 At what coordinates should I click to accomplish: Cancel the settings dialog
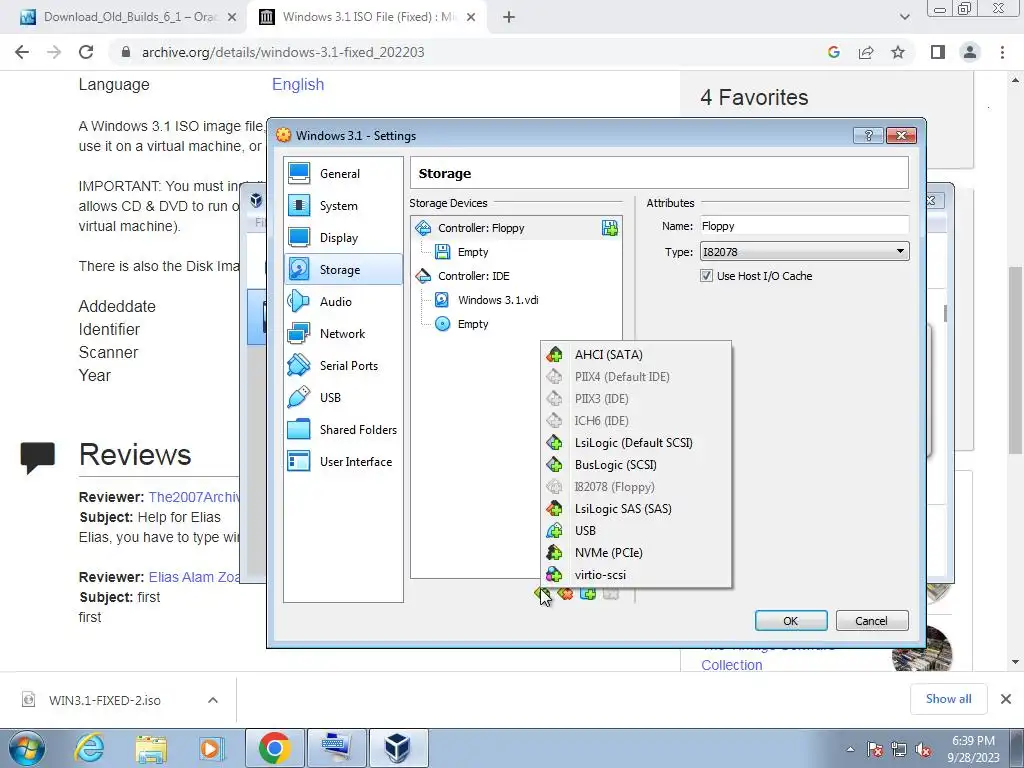pos(872,620)
